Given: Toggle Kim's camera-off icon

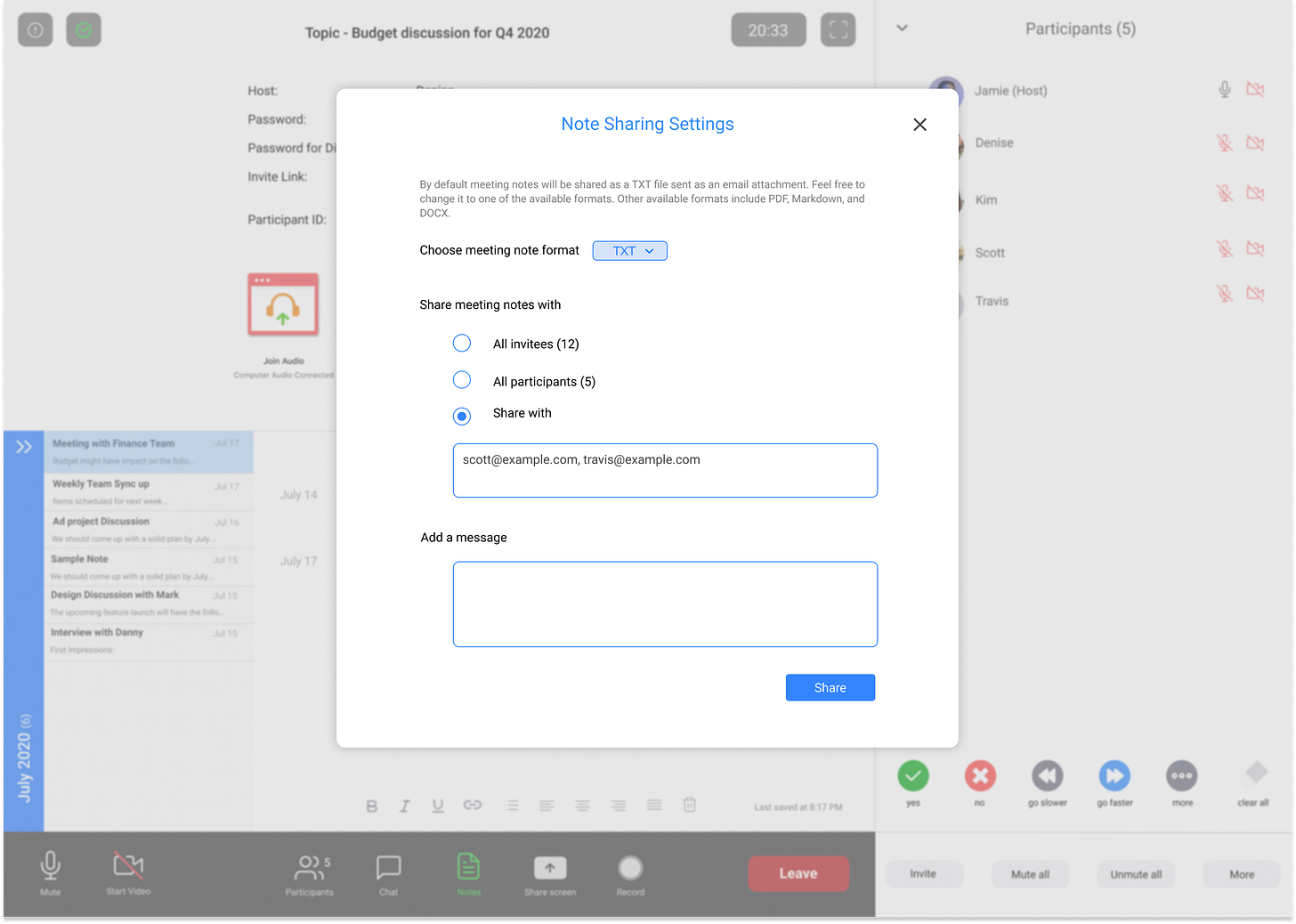Looking at the screenshot, I should point(1255,193).
